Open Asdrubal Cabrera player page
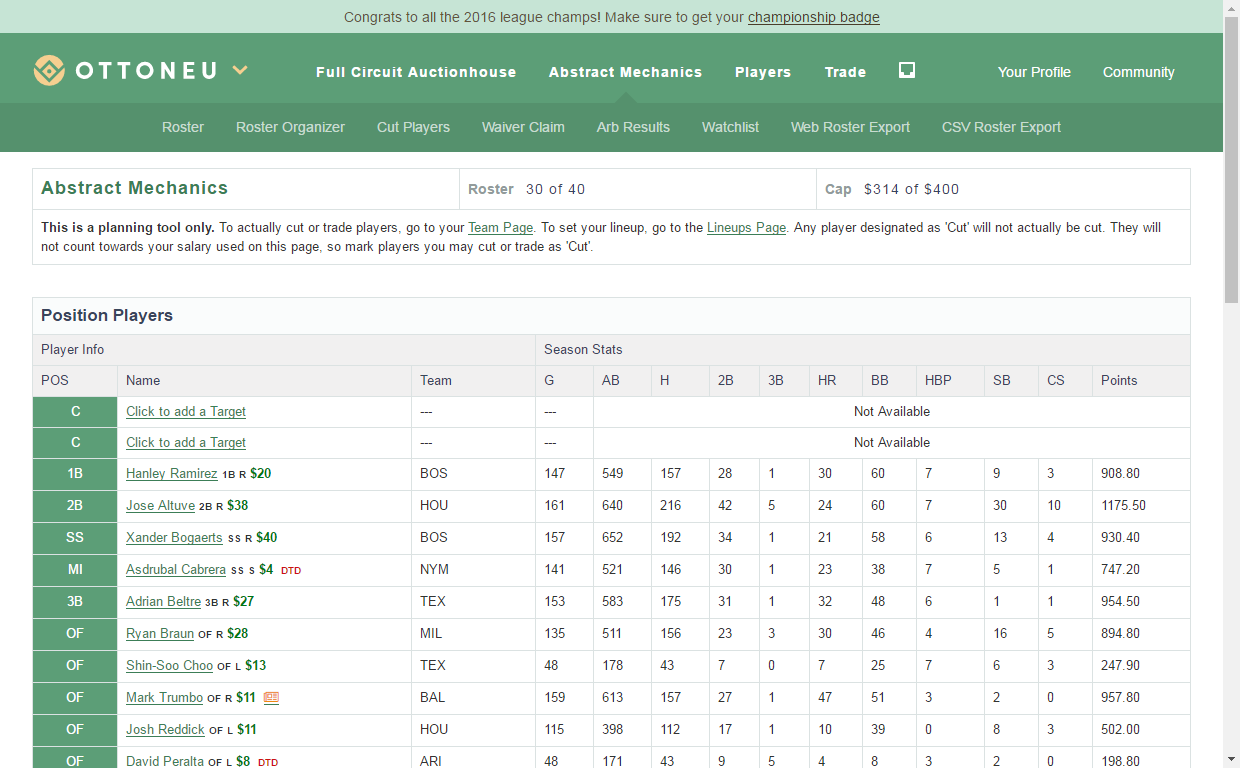Image resolution: width=1240 pixels, height=768 pixels. click(176, 570)
